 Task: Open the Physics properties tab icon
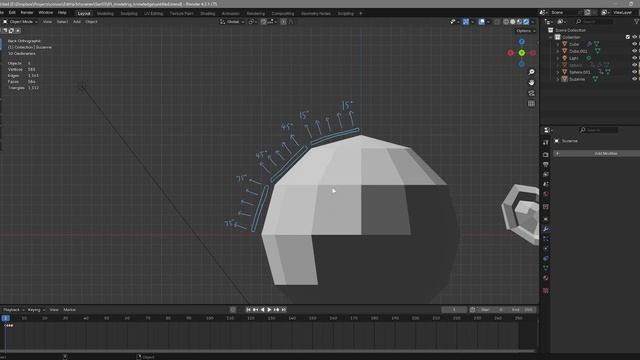pyautogui.click(x=546, y=248)
